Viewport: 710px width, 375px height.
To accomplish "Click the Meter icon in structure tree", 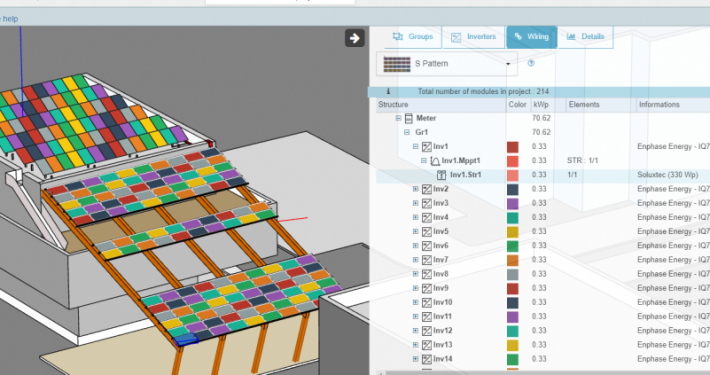I will (x=408, y=118).
